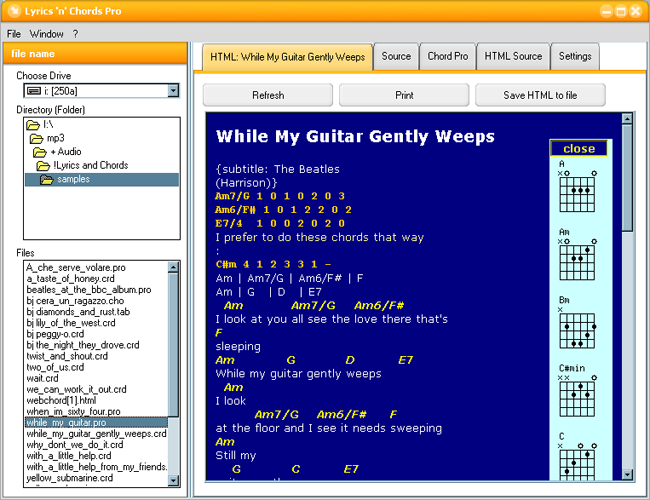Click the Files list scroll up arrow

[x=173, y=267]
